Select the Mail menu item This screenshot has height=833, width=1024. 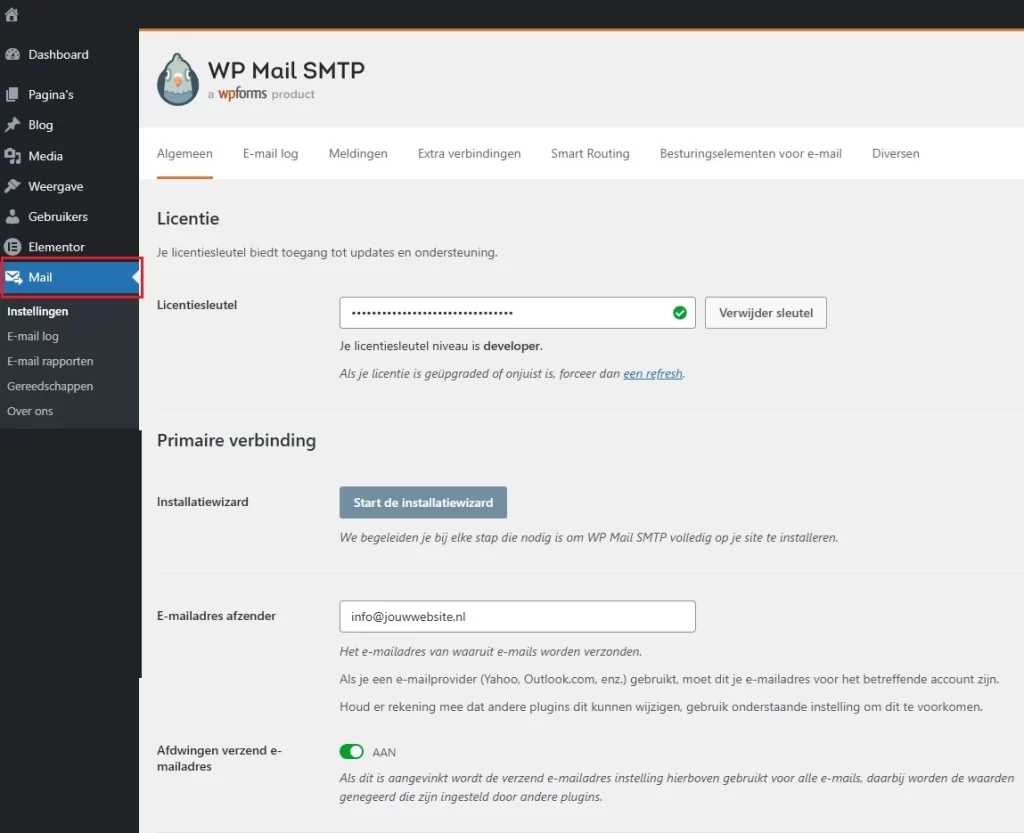(71, 277)
